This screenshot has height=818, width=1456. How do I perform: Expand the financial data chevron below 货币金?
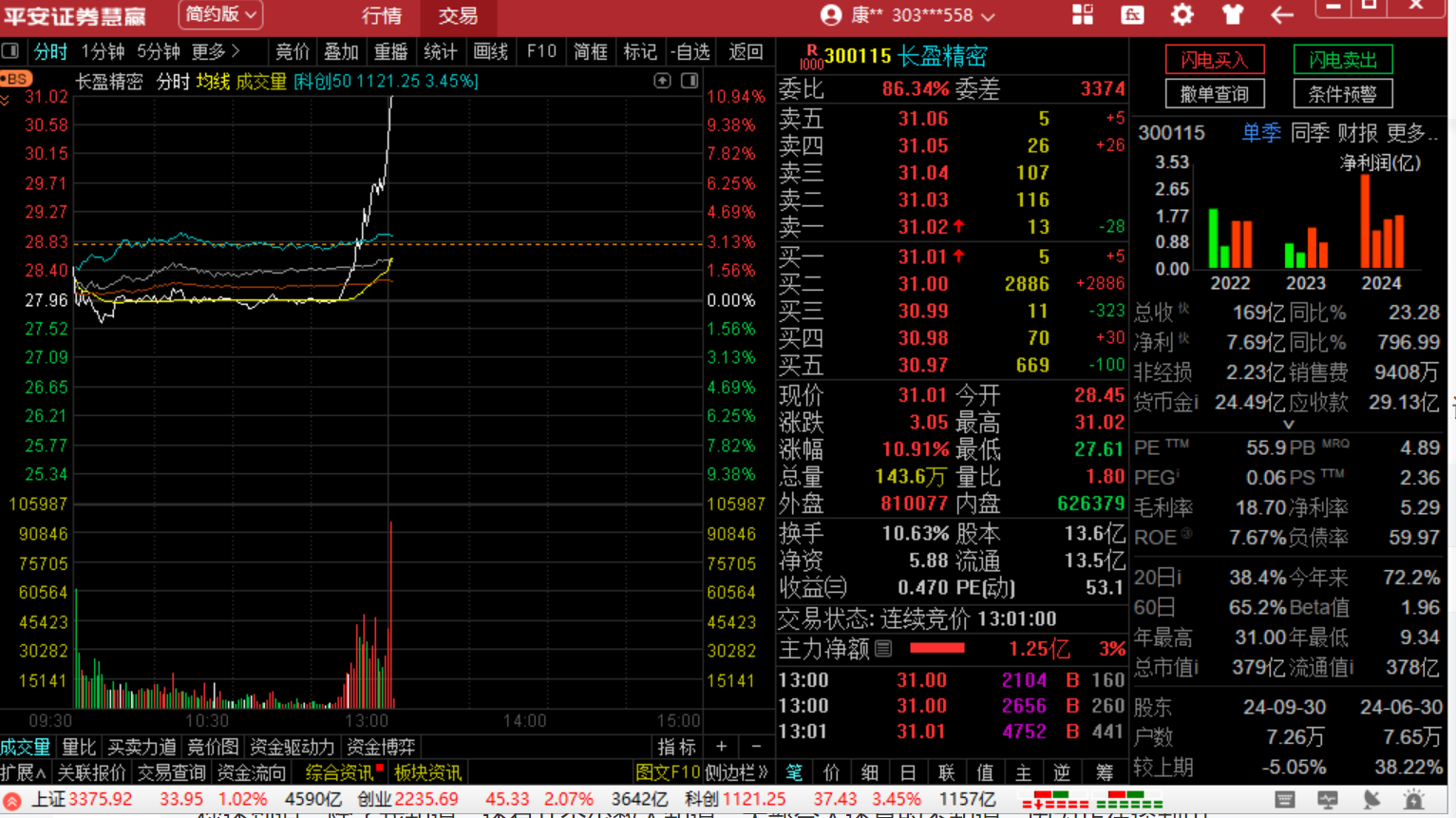[x=1288, y=425]
